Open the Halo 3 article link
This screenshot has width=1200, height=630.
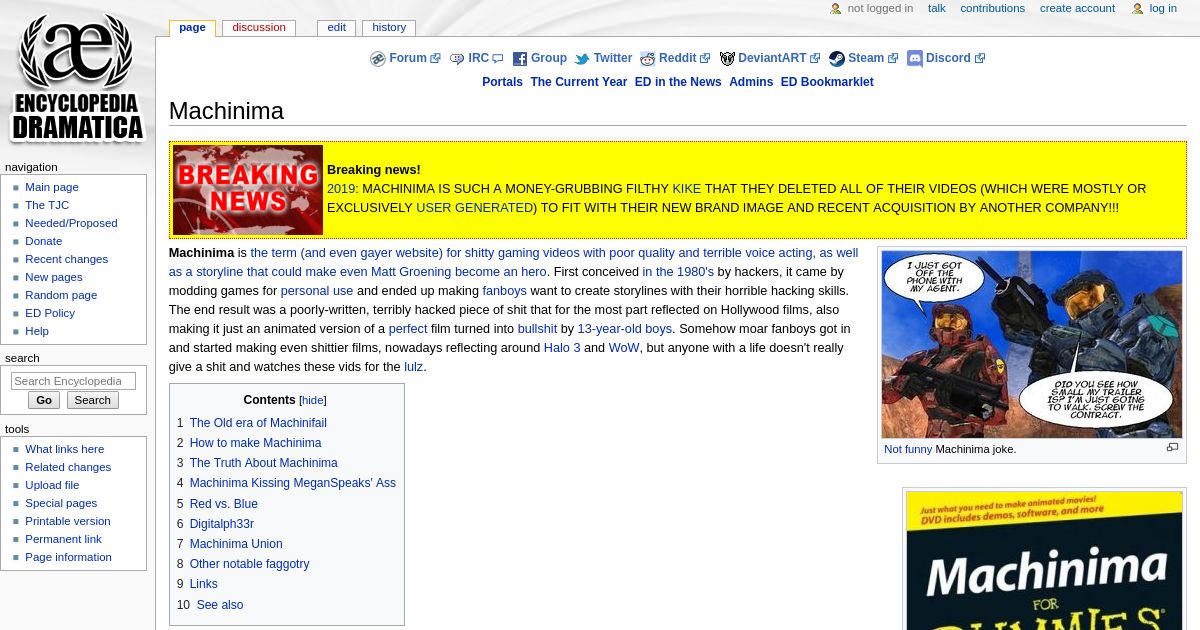(x=562, y=348)
